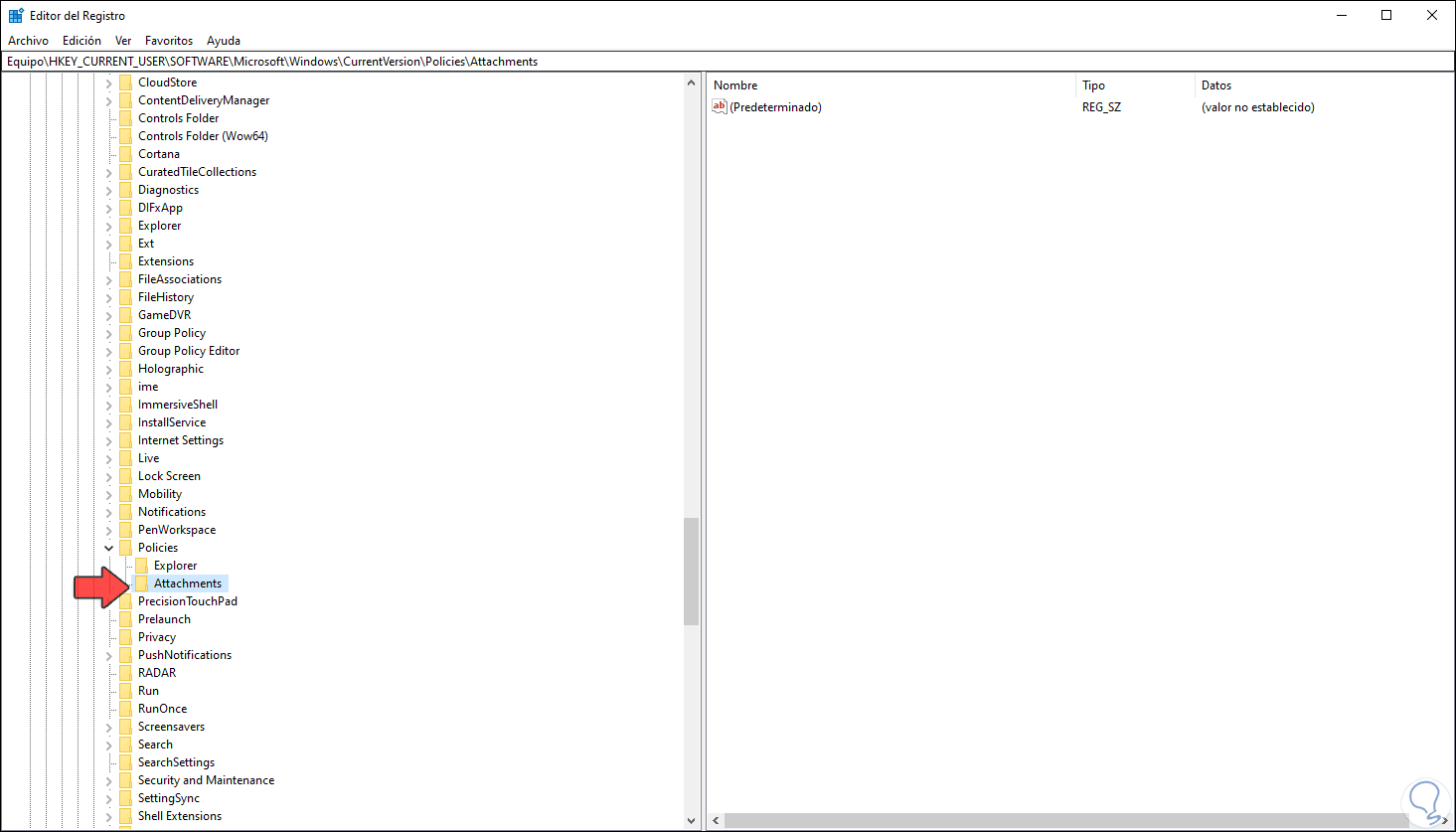Viewport: 1456px width, 832px height.
Task: Click the RunOnce folder icon
Action: pos(125,709)
